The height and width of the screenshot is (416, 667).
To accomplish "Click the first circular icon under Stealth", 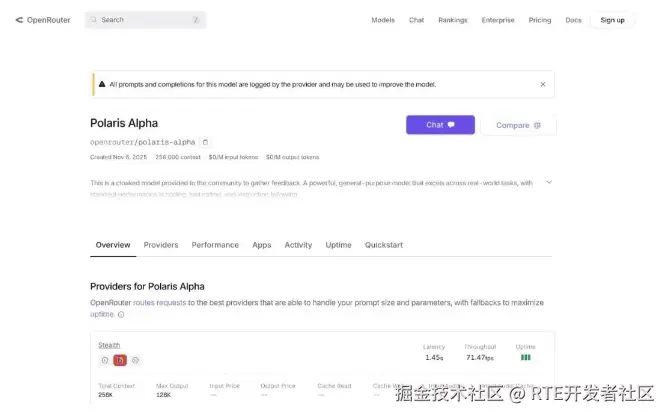I will click(105, 360).
